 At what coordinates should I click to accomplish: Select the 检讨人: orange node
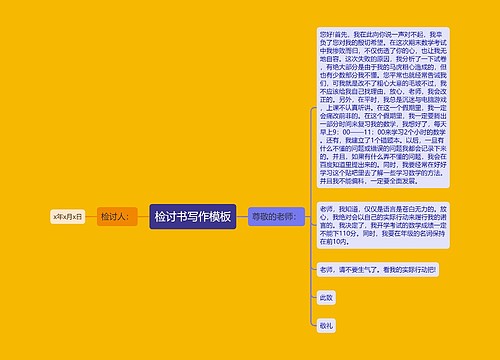click(117, 217)
